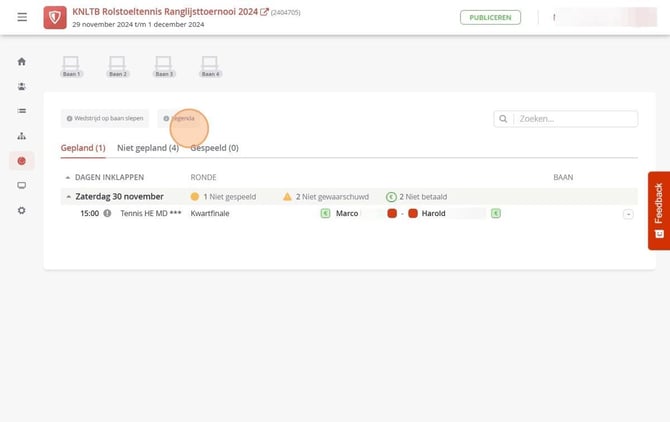Open the monitor display sidebar icon

pos(22,185)
